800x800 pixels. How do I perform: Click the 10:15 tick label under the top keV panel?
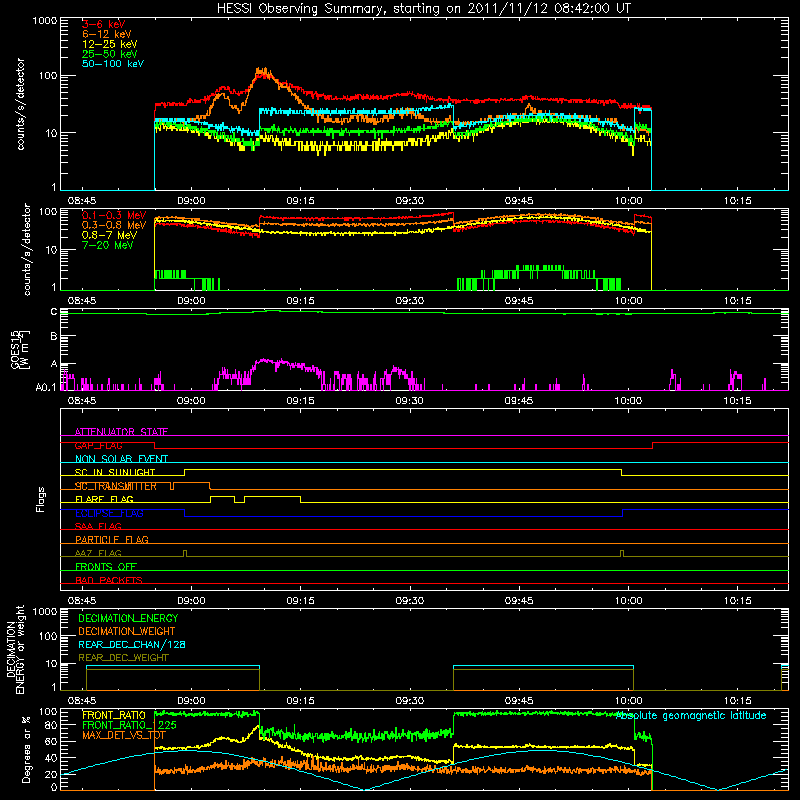[737, 201]
